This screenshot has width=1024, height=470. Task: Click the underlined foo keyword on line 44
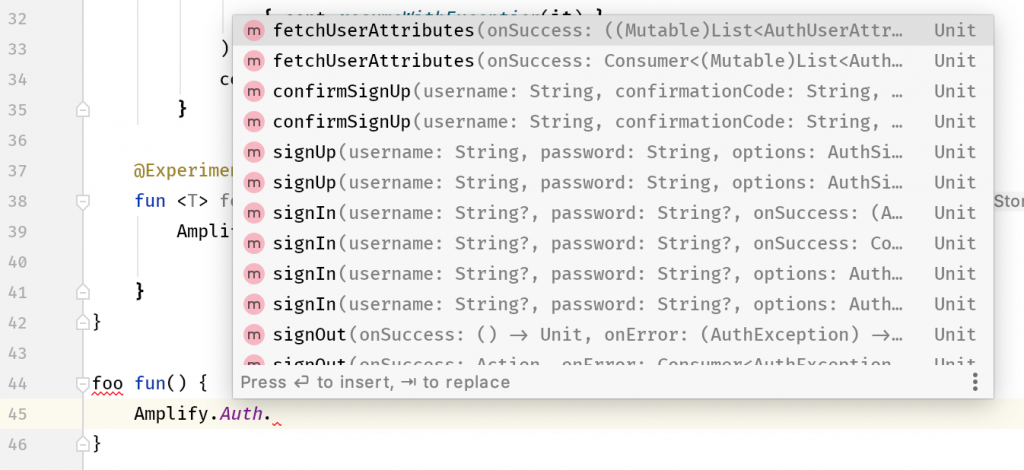point(107,383)
